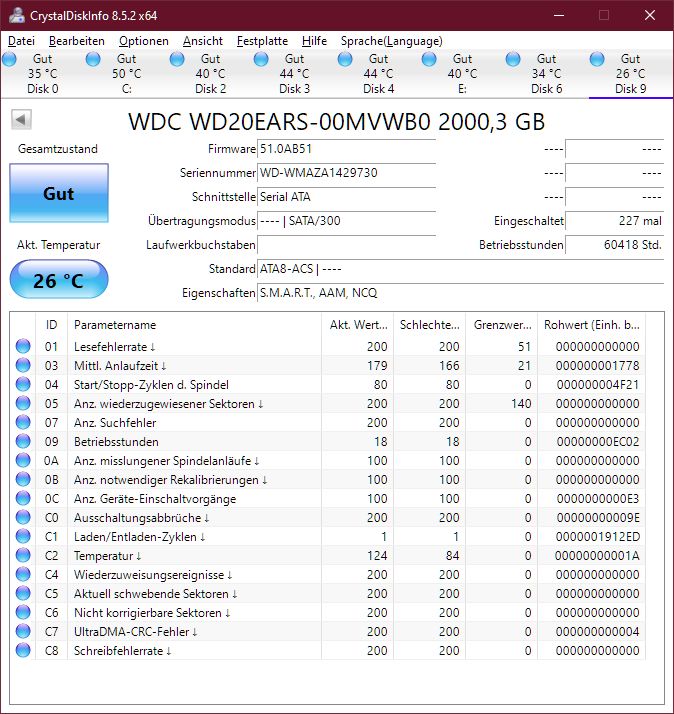
Task: Go to previous disk with back arrow
Action: (21, 120)
